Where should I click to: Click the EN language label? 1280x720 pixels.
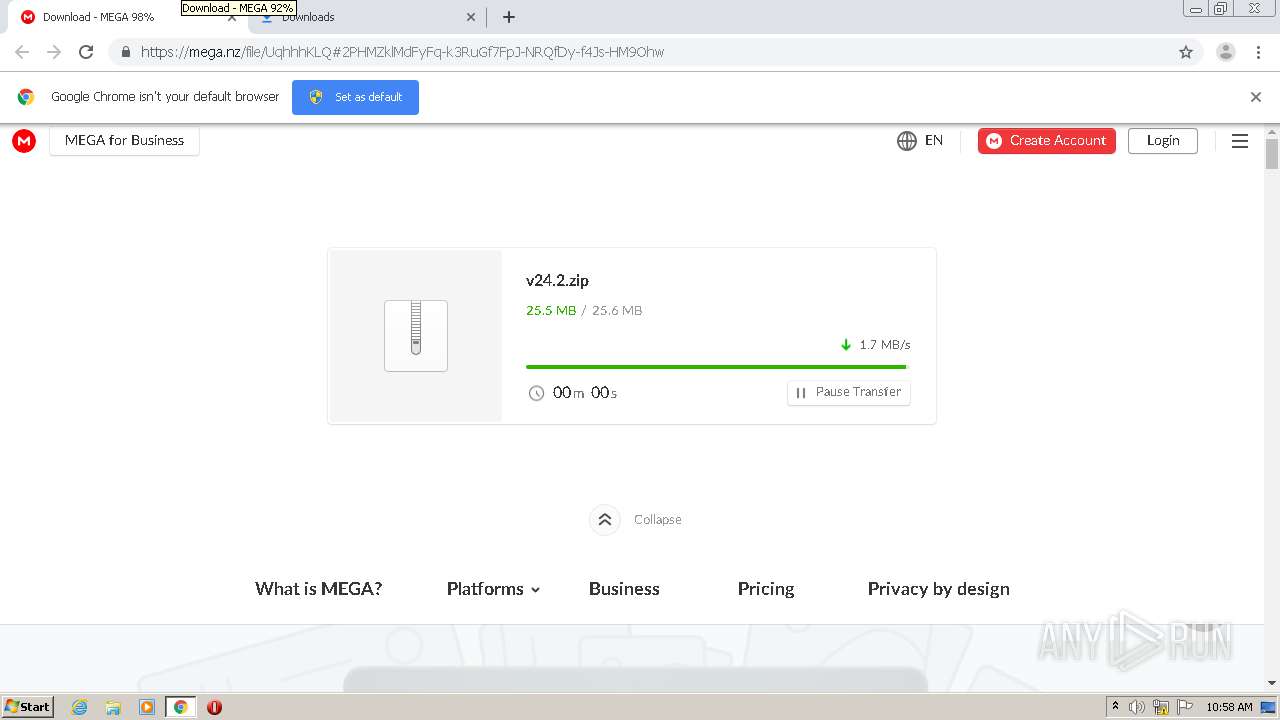pyautogui.click(x=934, y=141)
